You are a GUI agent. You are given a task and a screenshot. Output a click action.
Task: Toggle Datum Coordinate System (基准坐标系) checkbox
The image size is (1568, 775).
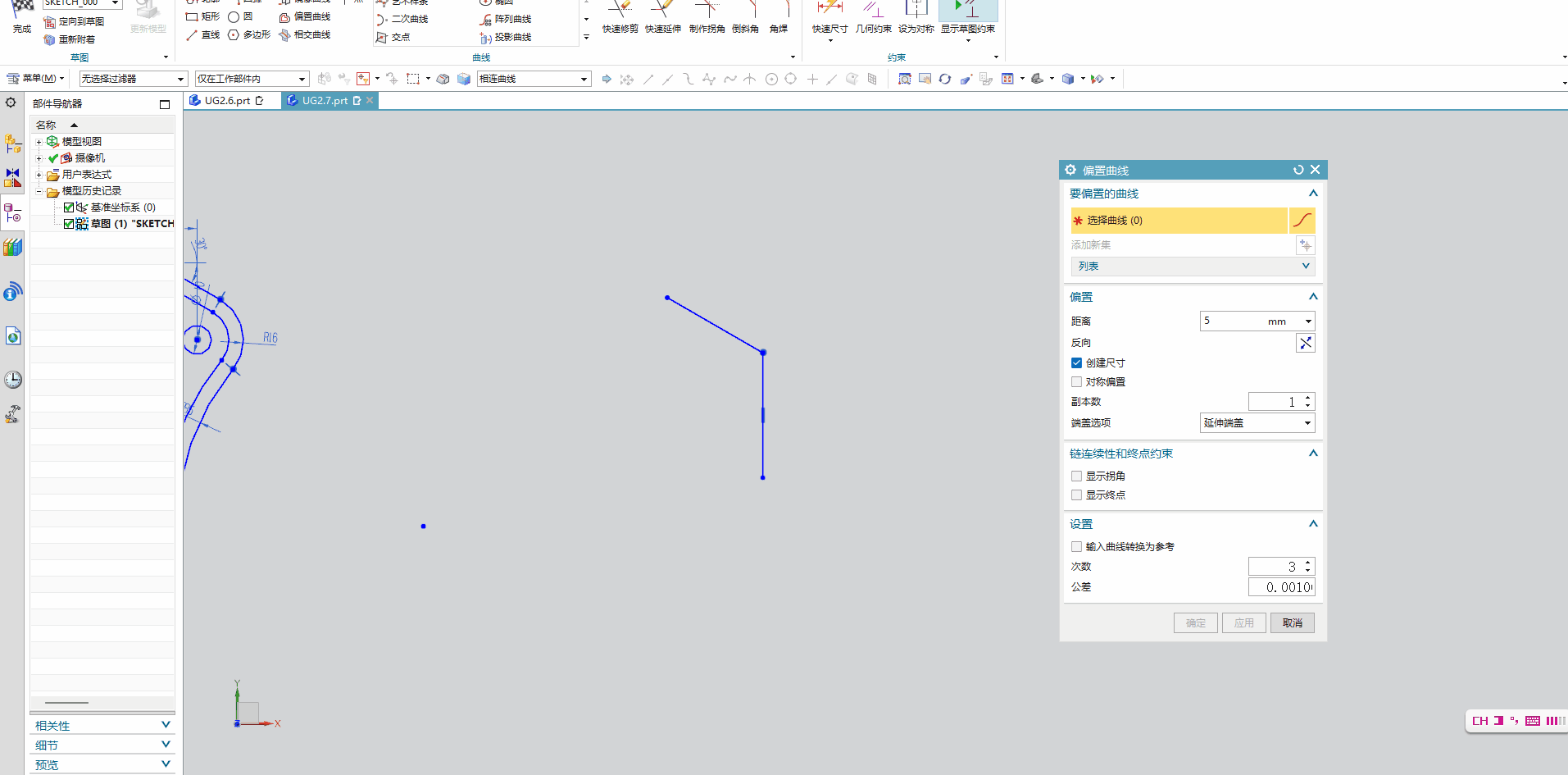pos(69,207)
